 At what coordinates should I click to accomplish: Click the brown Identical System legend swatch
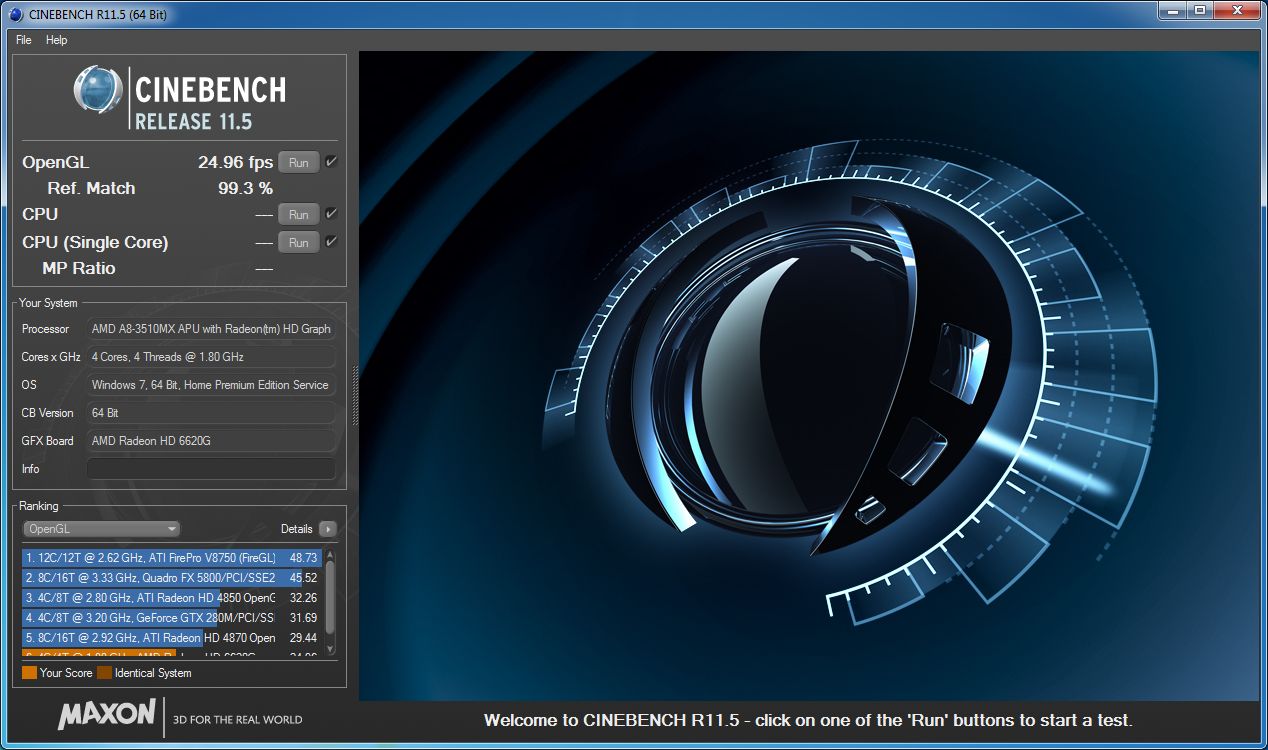click(x=104, y=673)
